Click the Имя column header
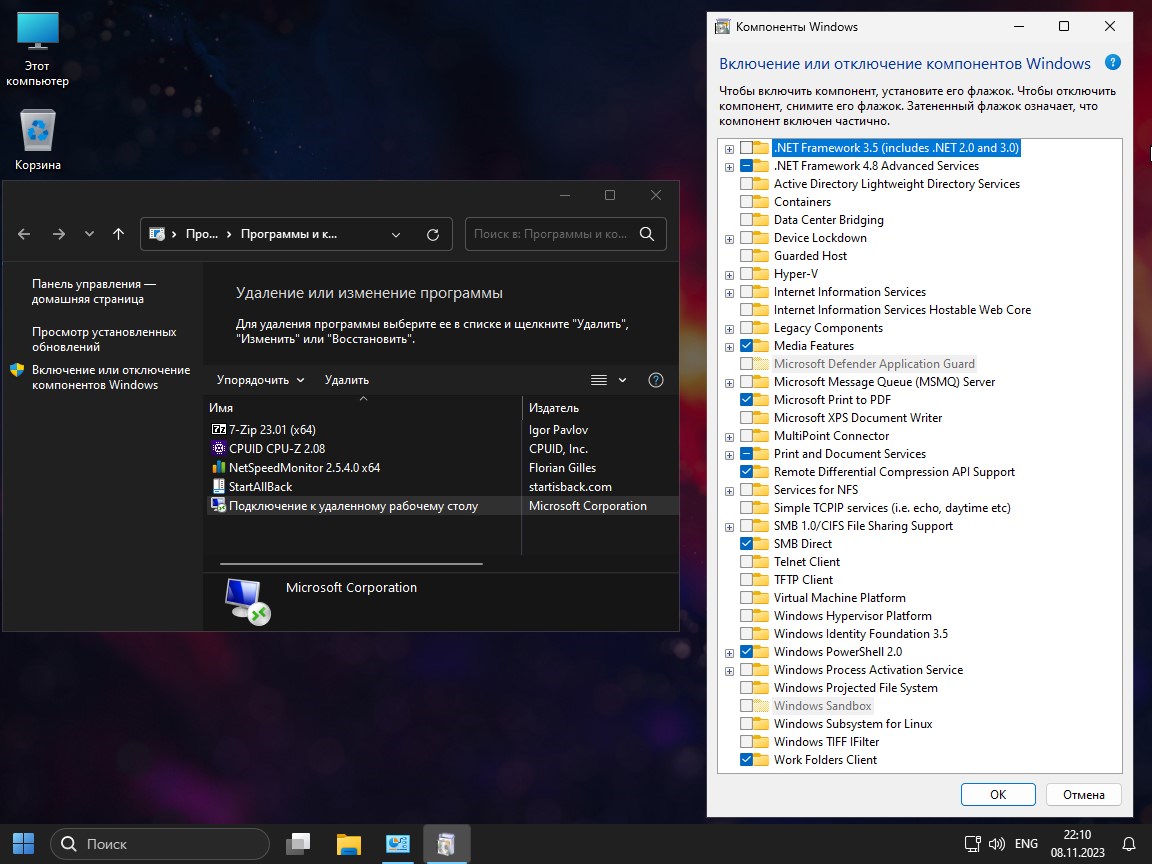The width and height of the screenshot is (1152, 864). 222,407
